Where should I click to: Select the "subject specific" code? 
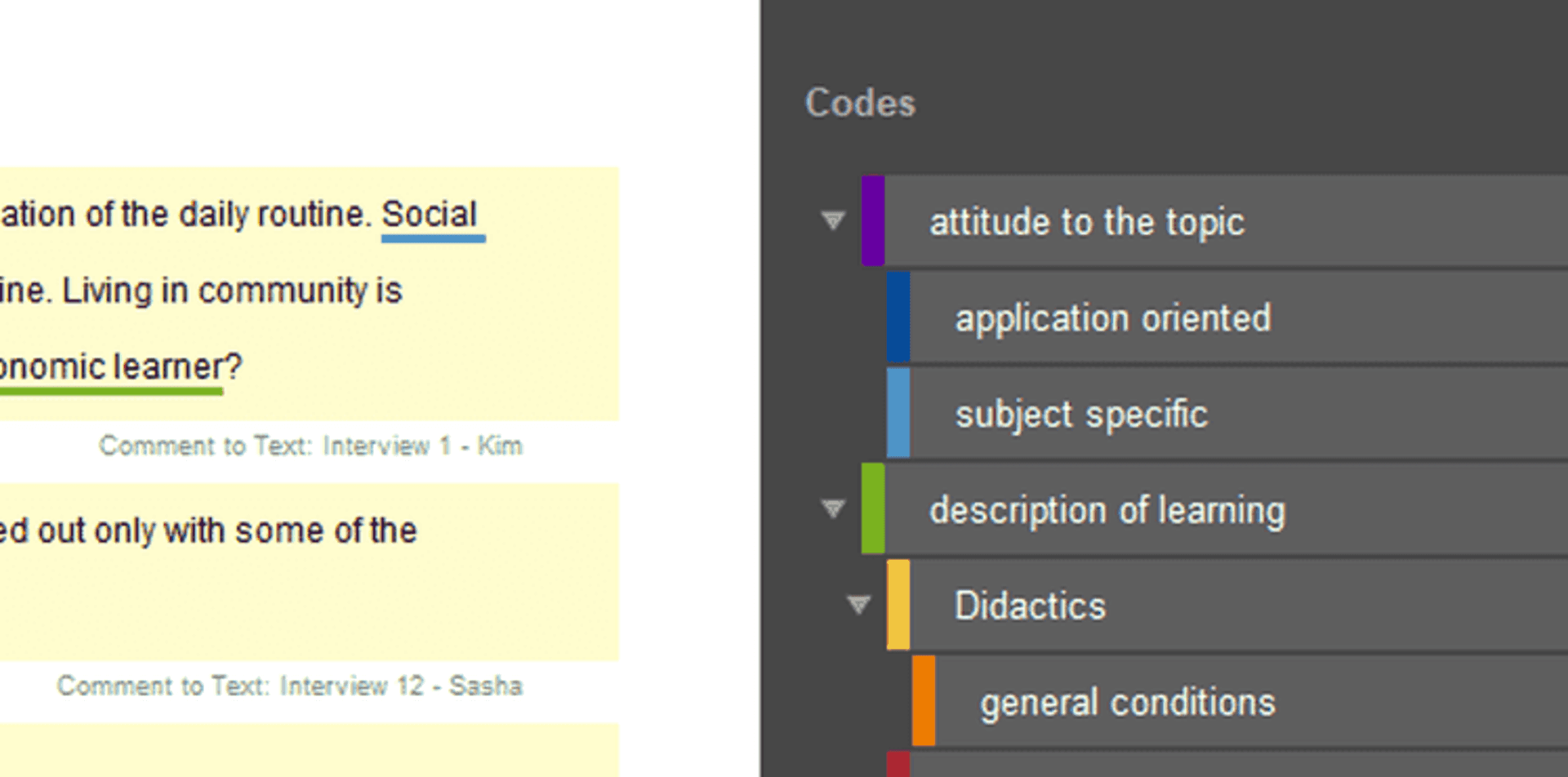(x=1082, y=413)
